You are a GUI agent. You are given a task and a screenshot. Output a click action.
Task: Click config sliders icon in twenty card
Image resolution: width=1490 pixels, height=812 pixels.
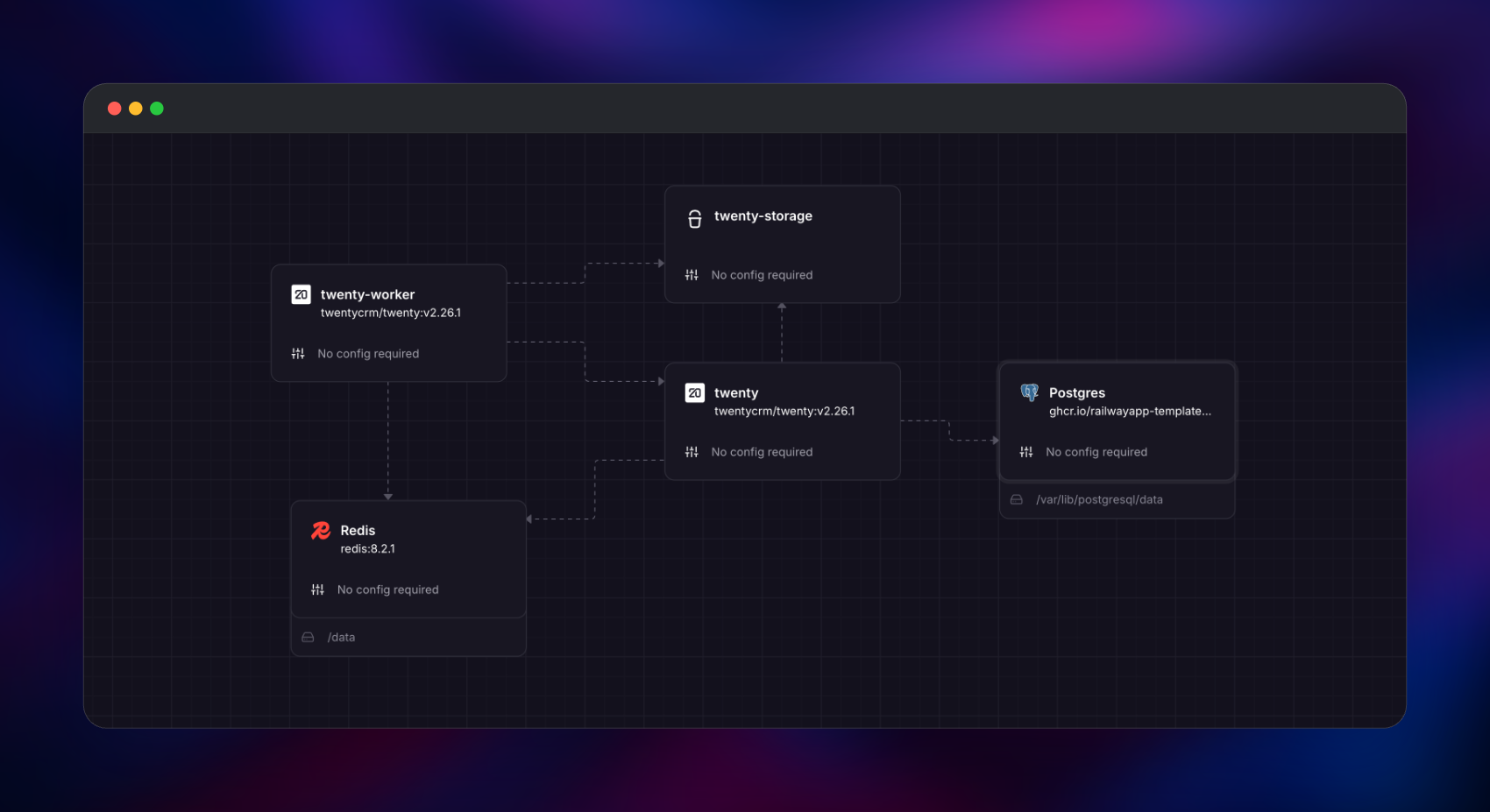point(692,452)
